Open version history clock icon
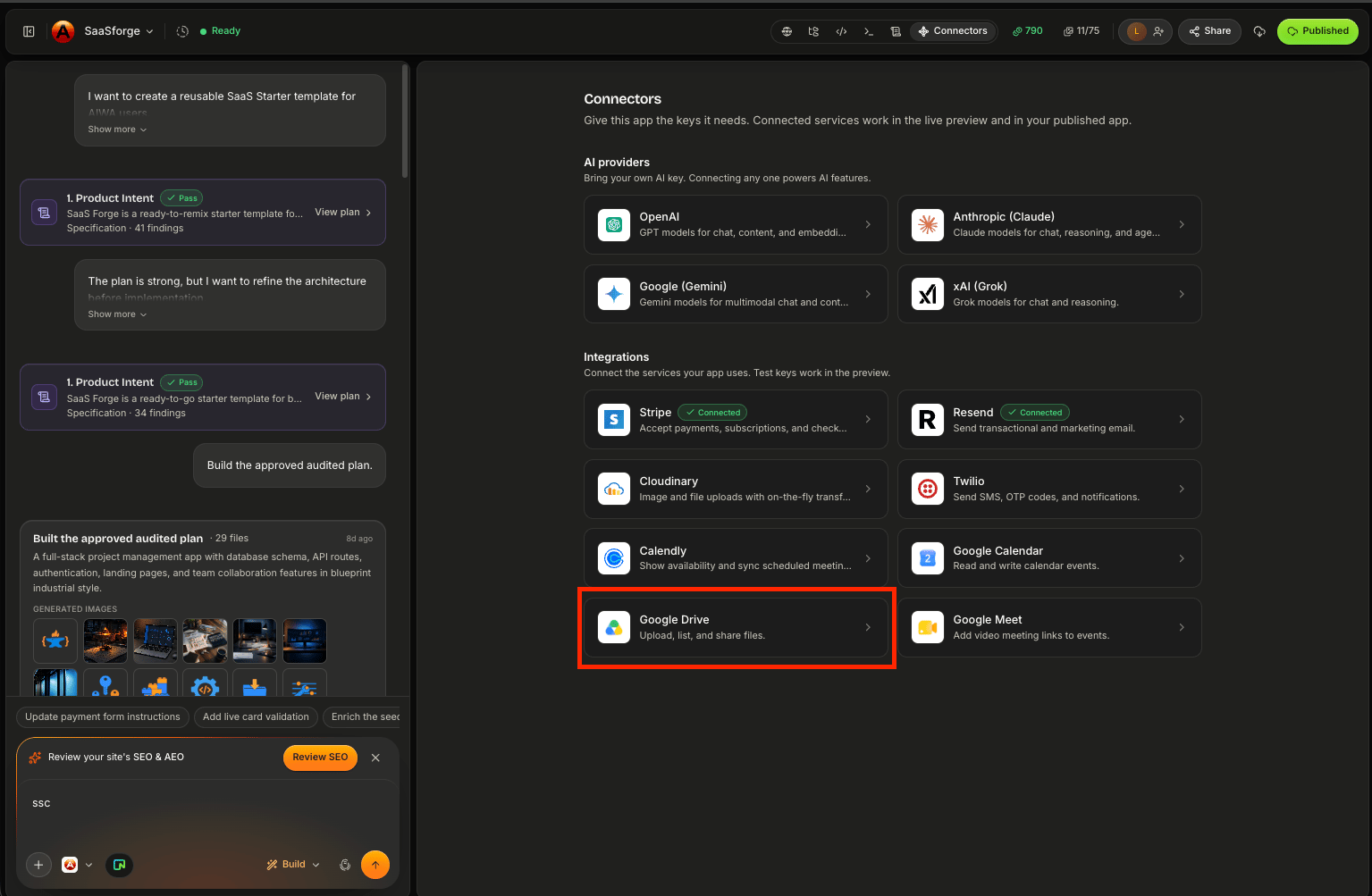 [182, 31]
